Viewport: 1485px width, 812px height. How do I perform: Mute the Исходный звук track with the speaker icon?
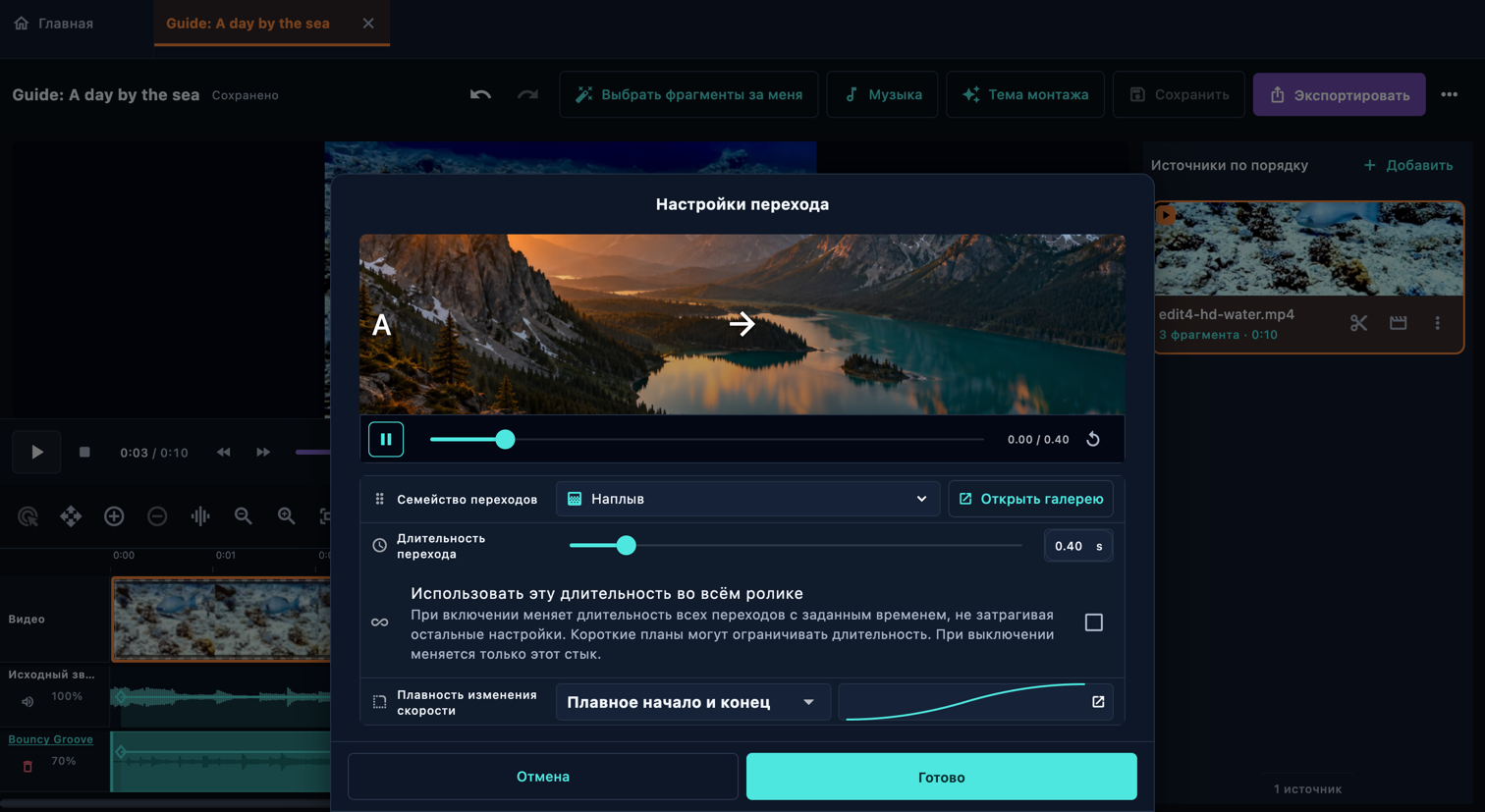(27, 701)
